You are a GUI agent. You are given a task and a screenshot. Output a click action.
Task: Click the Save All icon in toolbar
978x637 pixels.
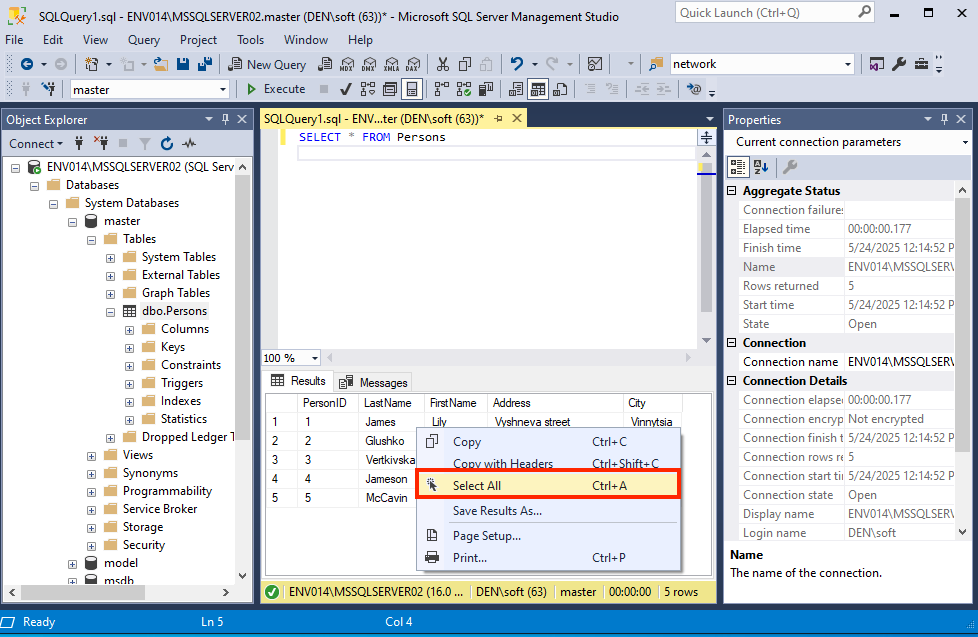[205, 64]
